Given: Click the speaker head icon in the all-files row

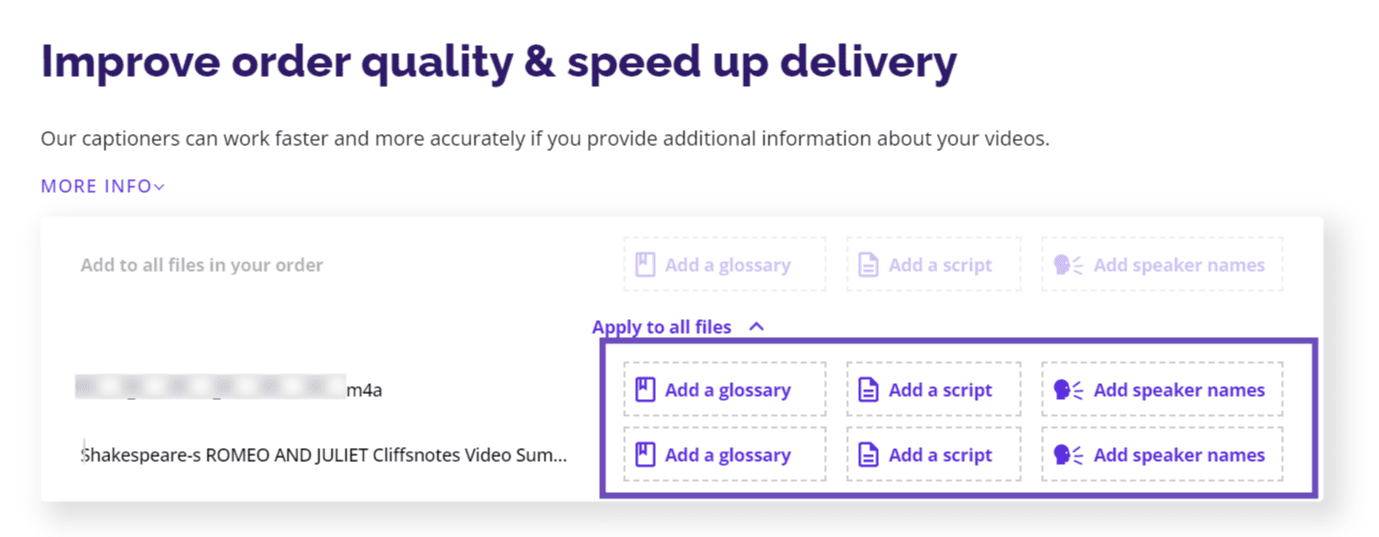Looking at the screenshot, I should coord(1068,265).
